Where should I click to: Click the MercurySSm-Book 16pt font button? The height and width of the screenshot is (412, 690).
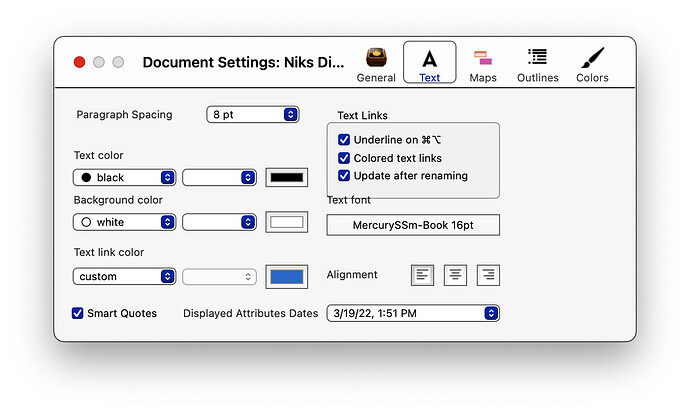tap(413, 225)
